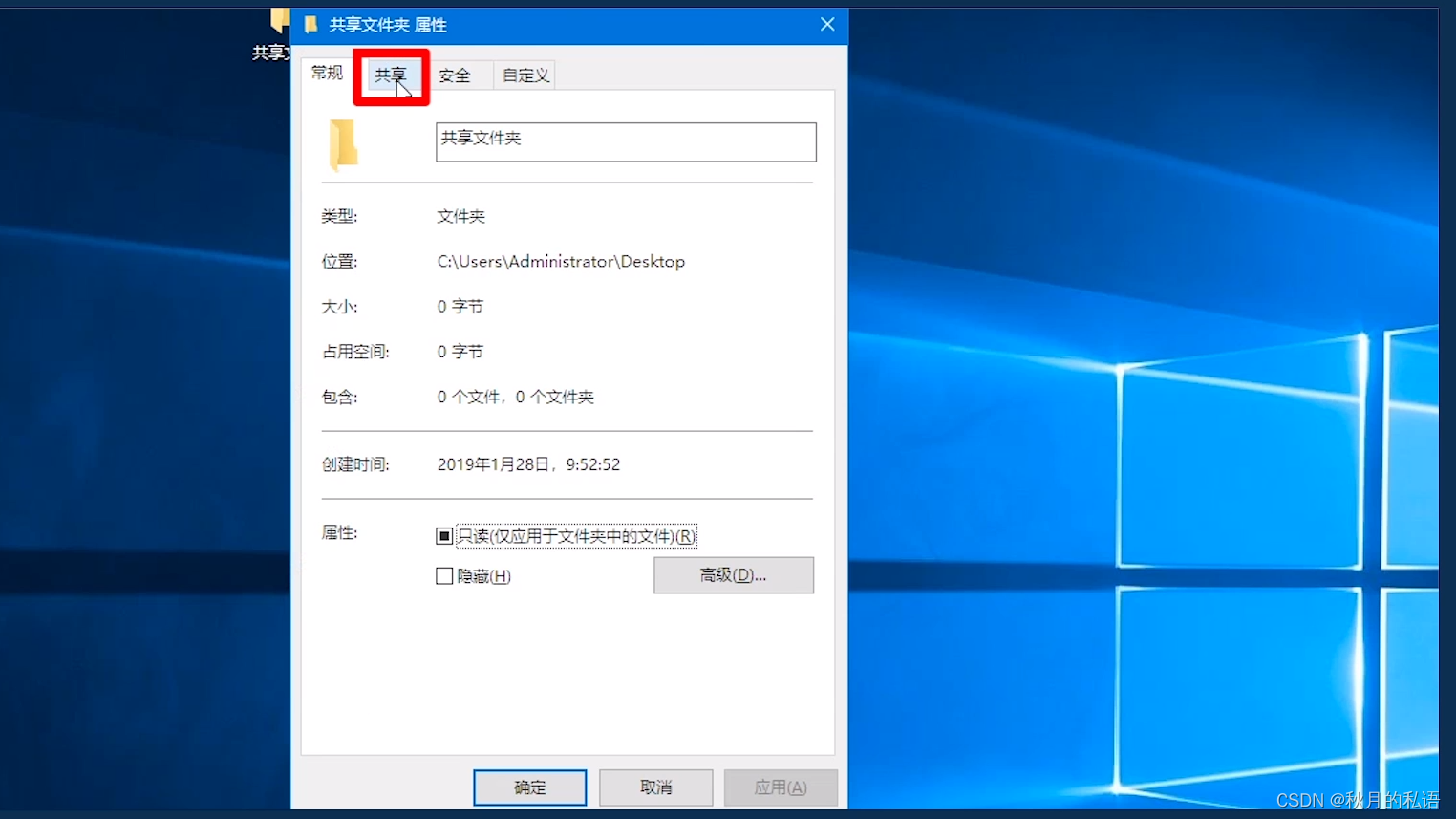This screenshot has height=819, width=1456.
Task: Switch to the 自定义 tab
Action: [x=525, y=75]
